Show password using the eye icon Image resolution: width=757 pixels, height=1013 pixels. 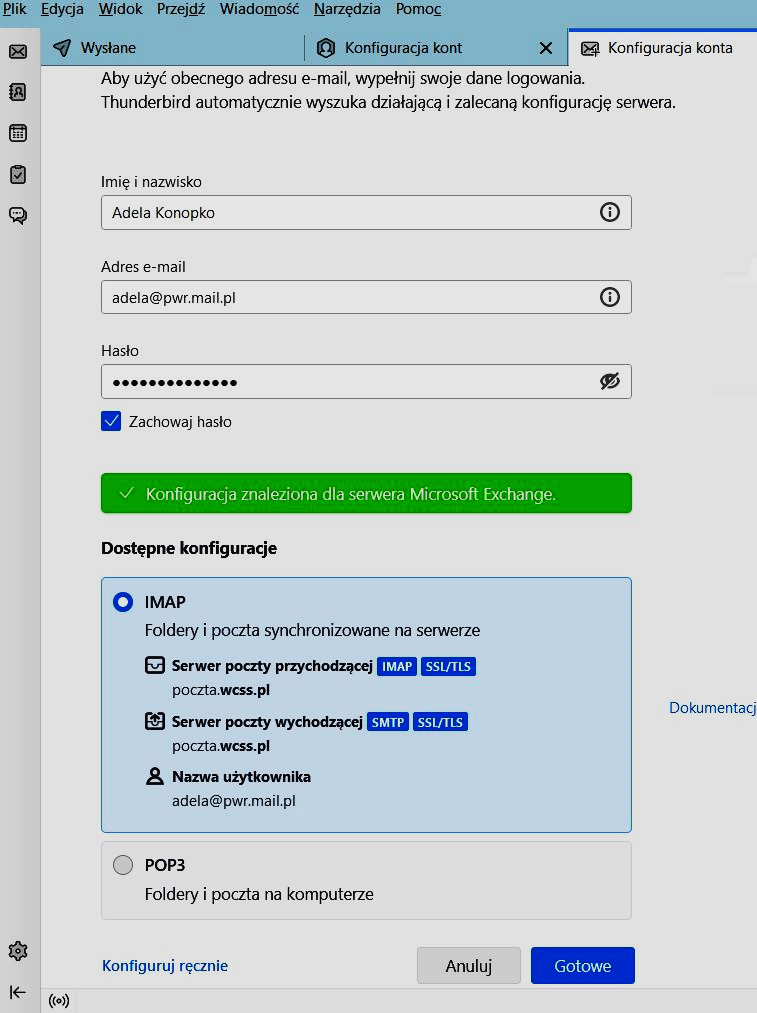click(609, 381)
